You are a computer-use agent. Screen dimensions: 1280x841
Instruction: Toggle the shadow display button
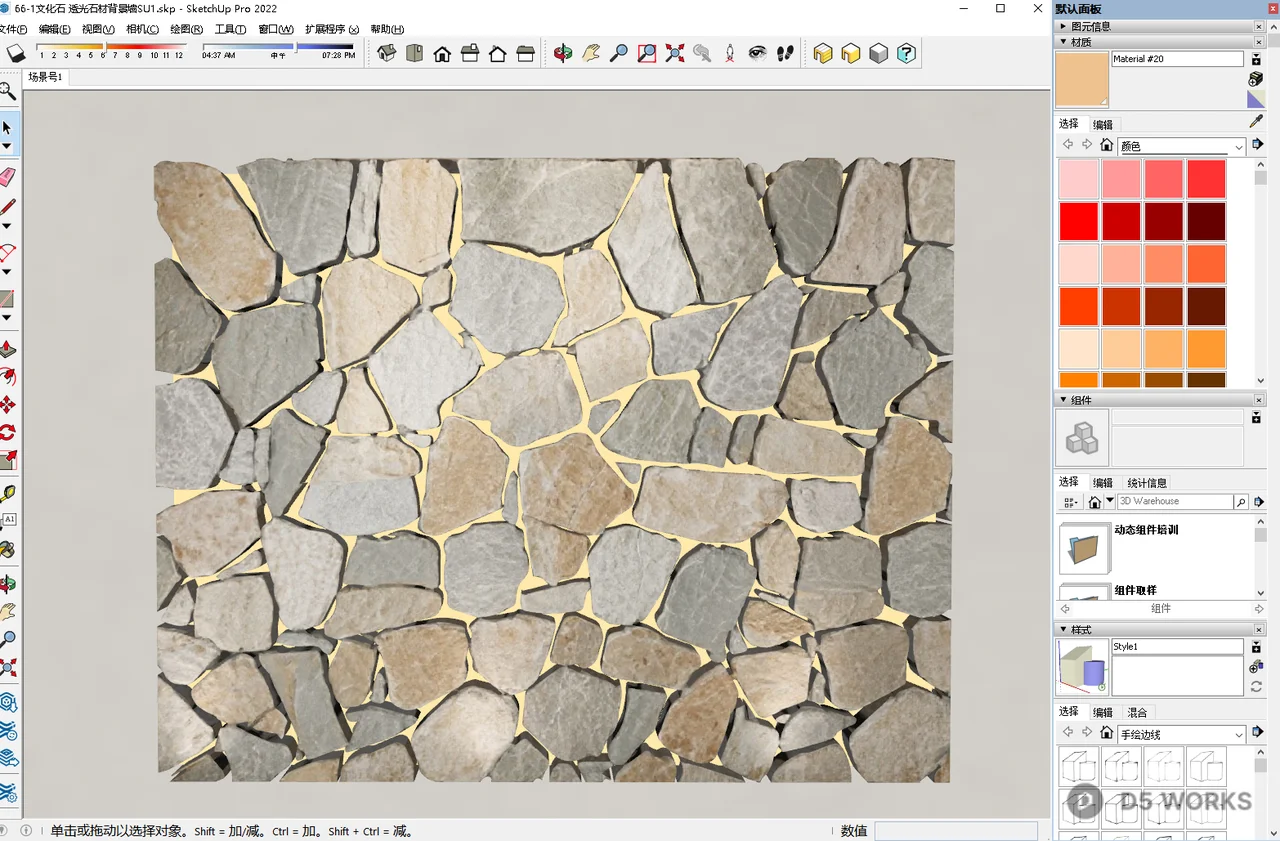[16, 53]
